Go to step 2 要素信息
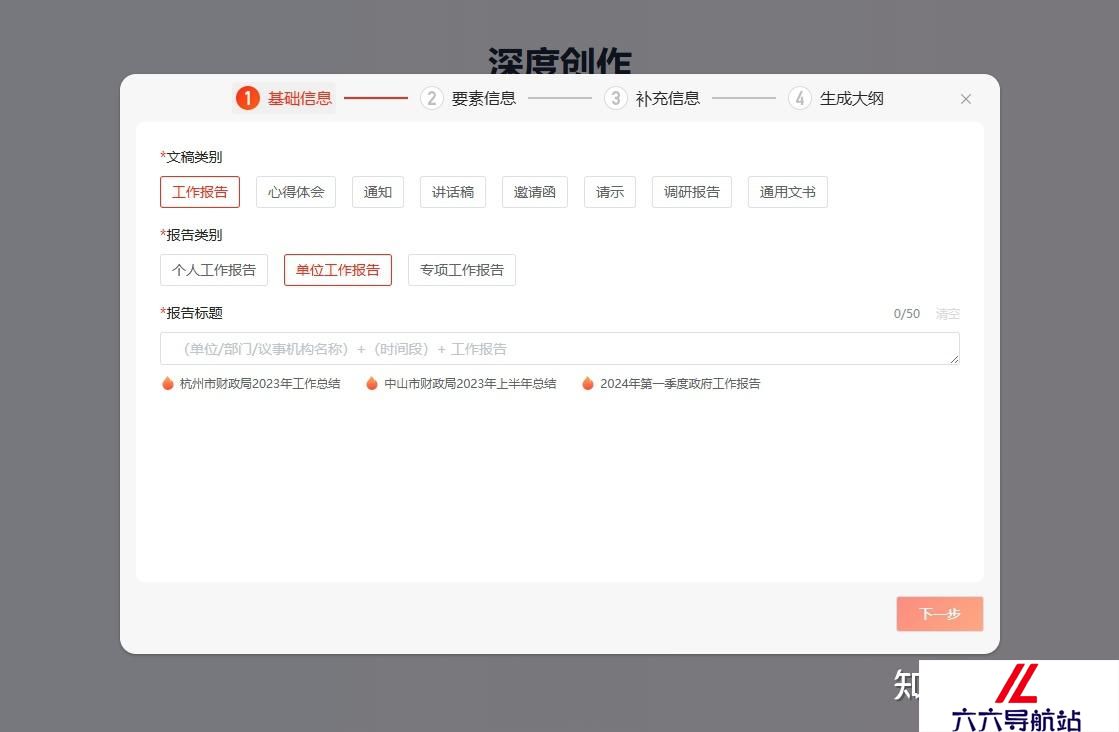The width and height of the screenshot is (1119, 732). tap(468, 98)
